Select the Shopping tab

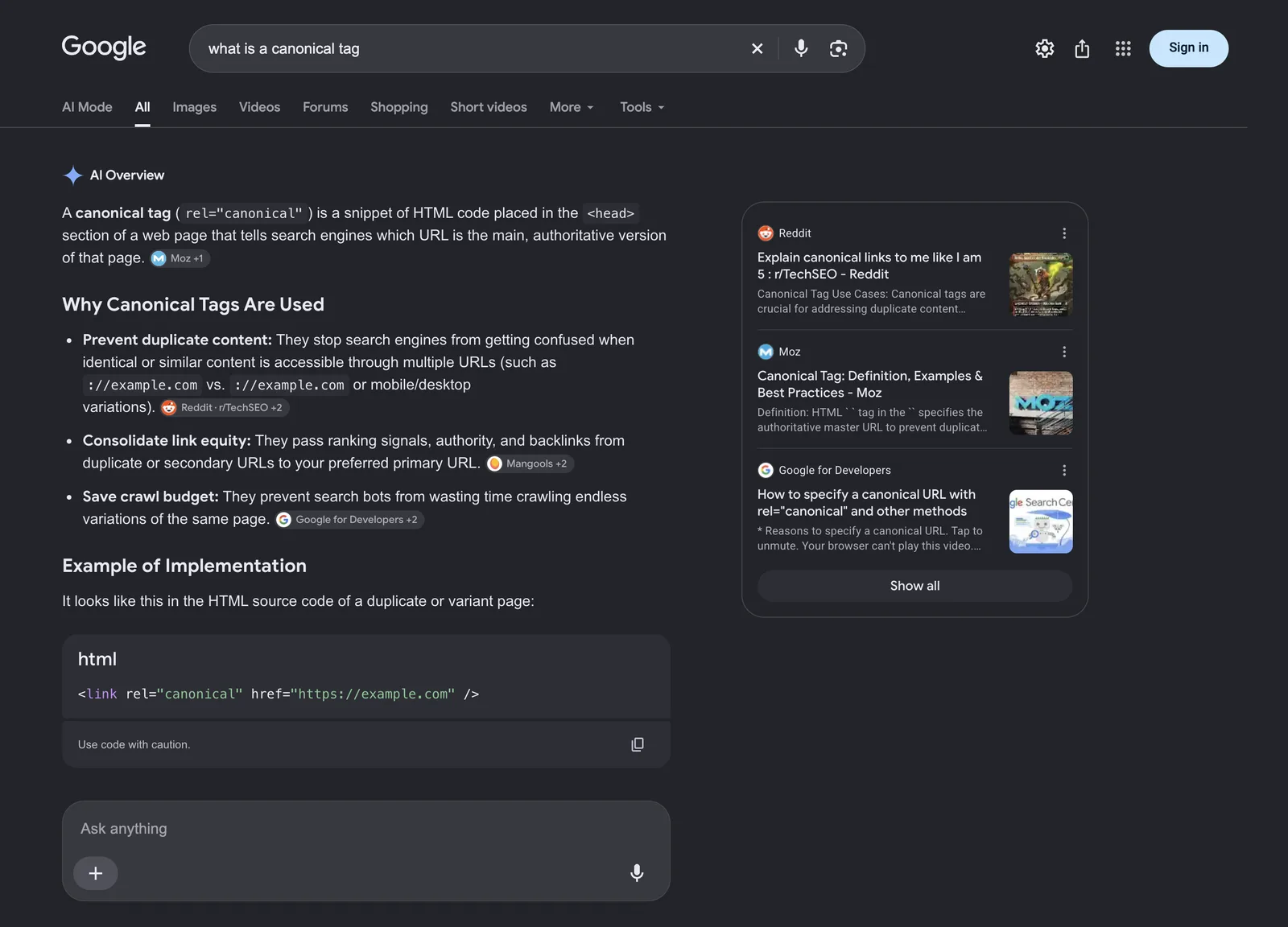[x=399, y=107]
